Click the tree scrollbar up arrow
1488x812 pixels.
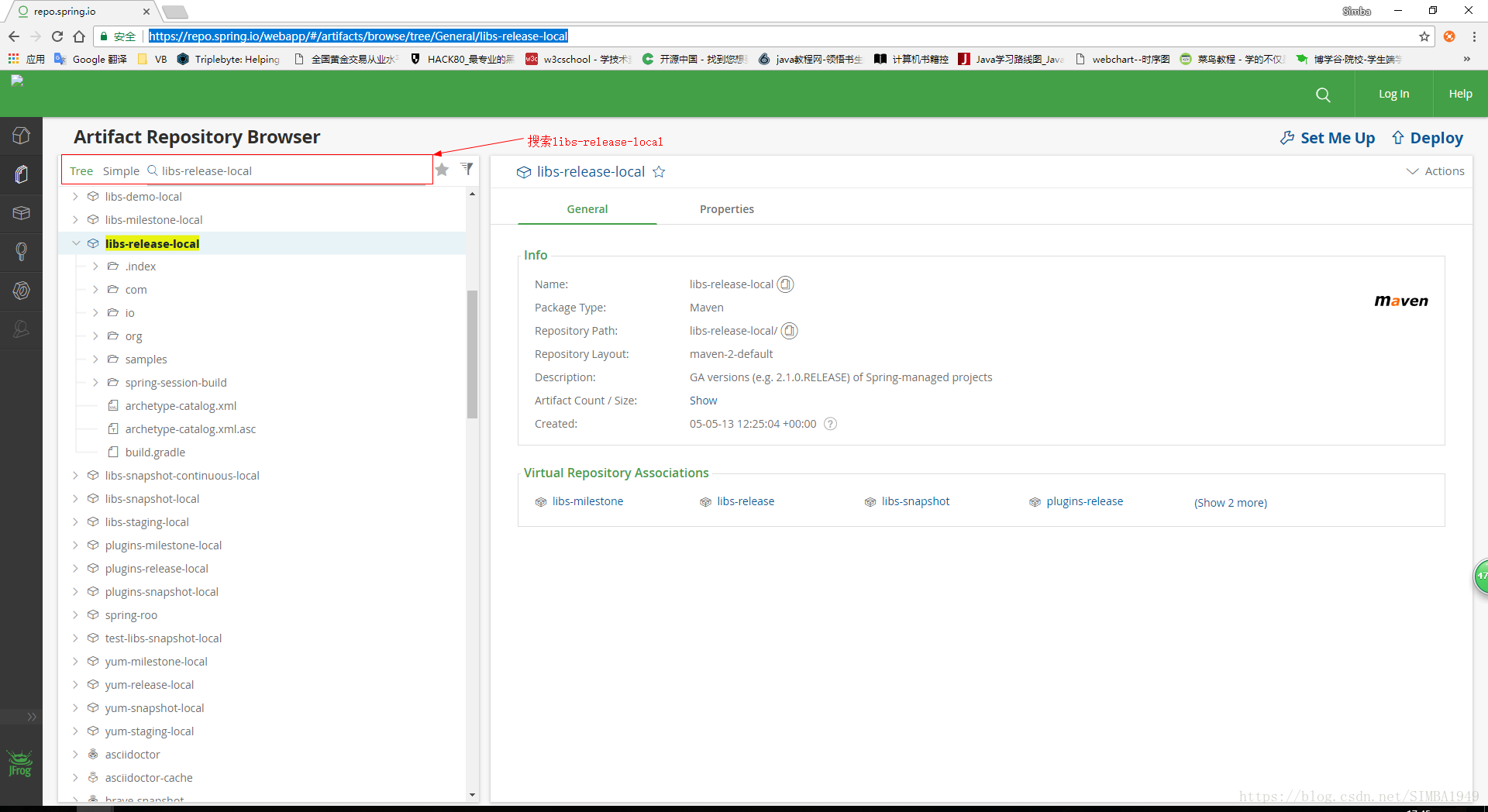click(472, 194)
